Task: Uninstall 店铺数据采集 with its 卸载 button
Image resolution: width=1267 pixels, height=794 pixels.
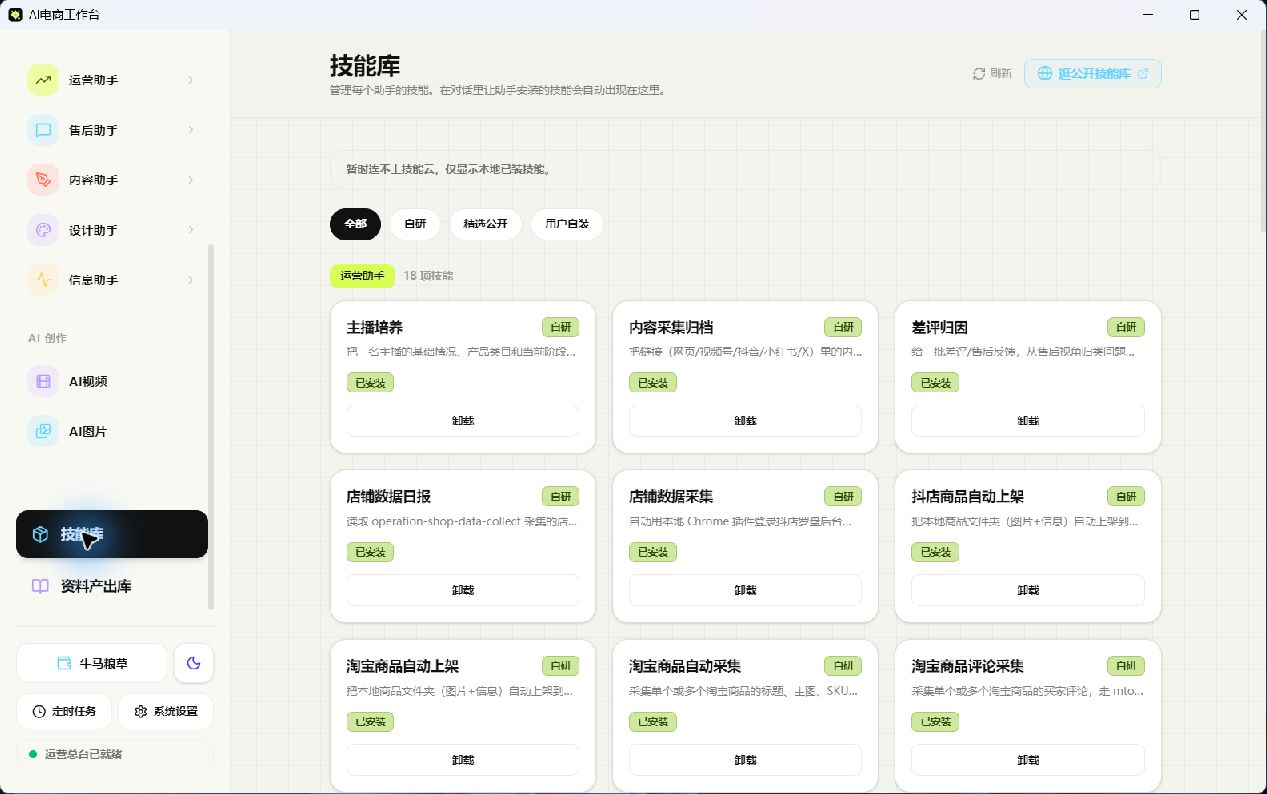Action: coord(745,590)
